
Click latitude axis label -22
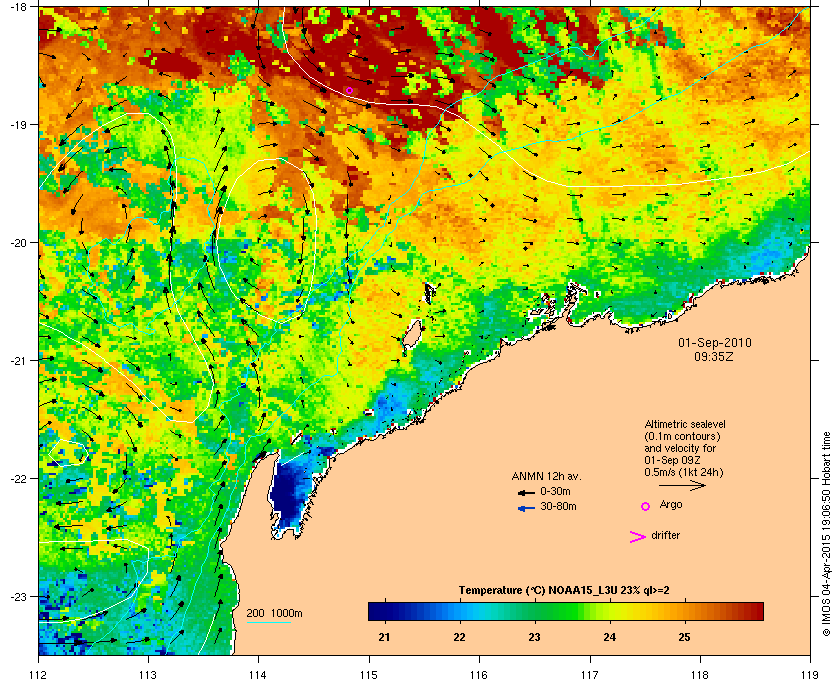[18, 479]
